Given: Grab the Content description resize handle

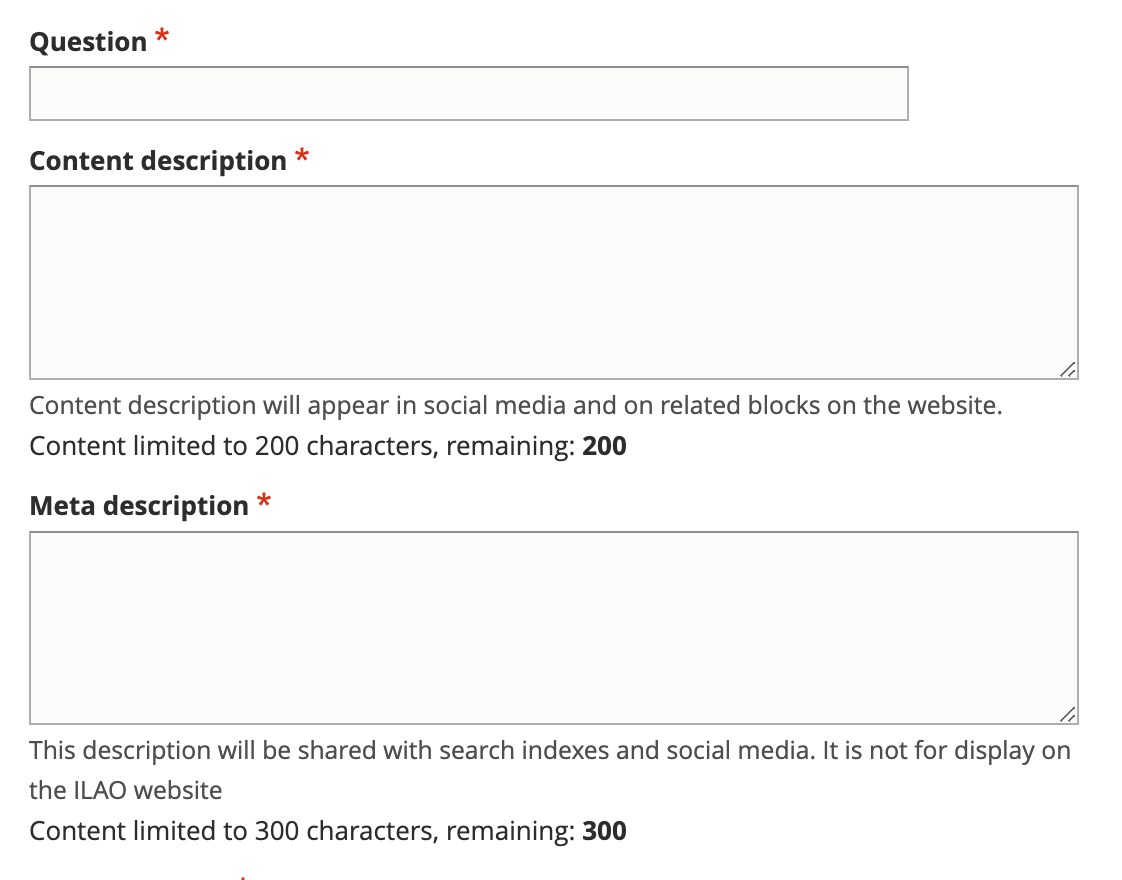Looking at the screenshot, I should (1068, 369).
